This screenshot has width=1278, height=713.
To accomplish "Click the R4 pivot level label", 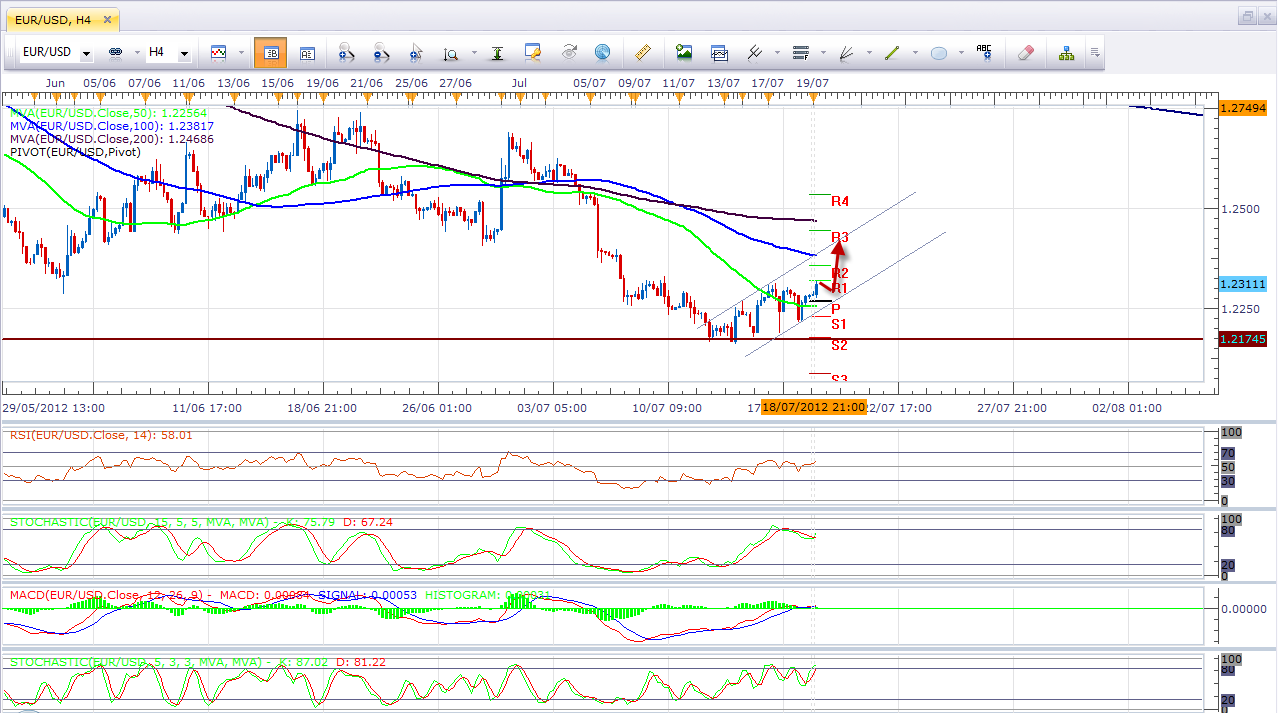I will 840,202.
